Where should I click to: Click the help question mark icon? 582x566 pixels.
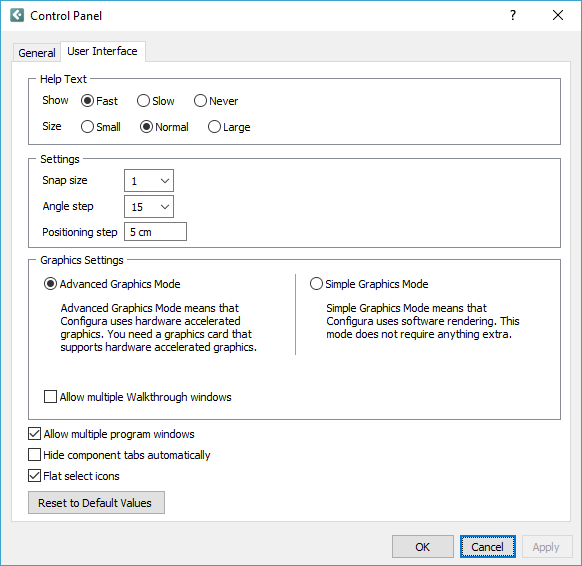(513, 15)
